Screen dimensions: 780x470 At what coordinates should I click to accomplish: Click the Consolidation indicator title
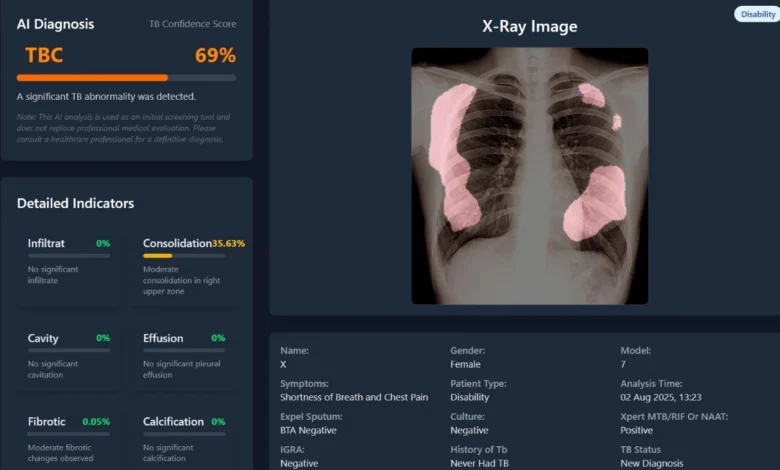[177, 243]
